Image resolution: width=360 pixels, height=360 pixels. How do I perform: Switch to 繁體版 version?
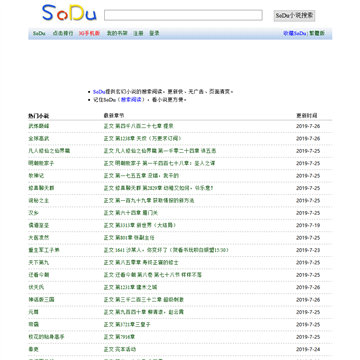coord(317,33)
